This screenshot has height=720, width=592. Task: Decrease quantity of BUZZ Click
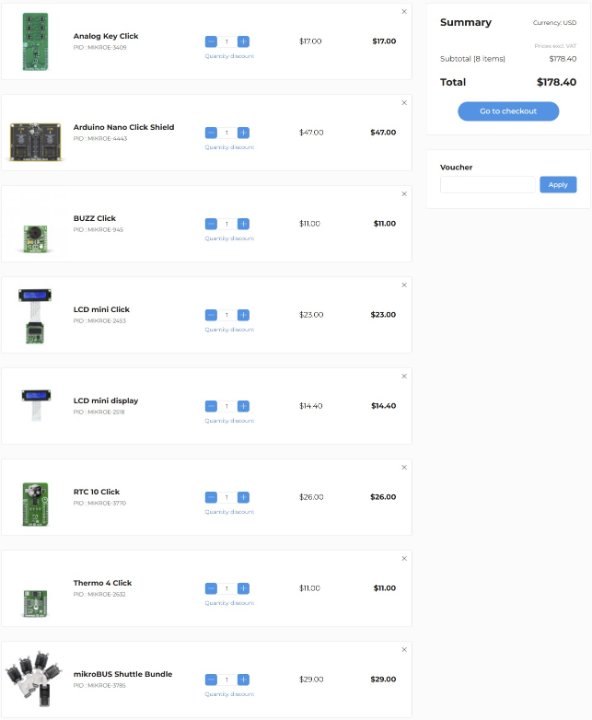tap(211, 224)
